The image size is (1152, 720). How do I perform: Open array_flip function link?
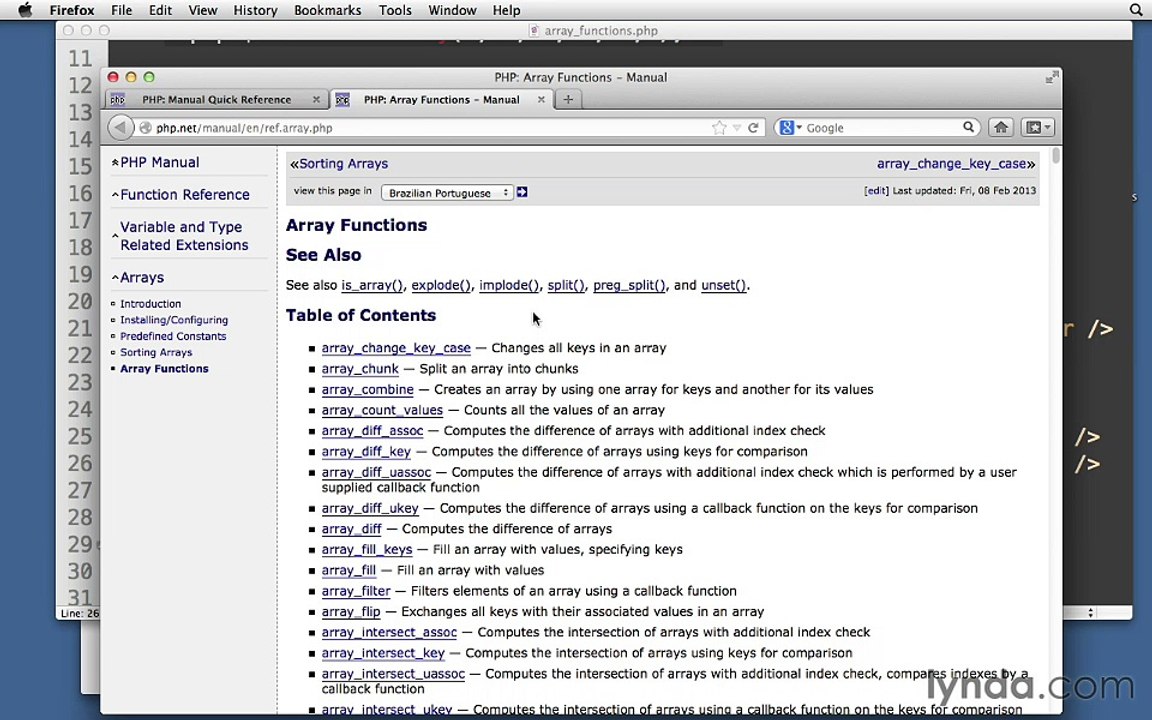tap(351, 611)
